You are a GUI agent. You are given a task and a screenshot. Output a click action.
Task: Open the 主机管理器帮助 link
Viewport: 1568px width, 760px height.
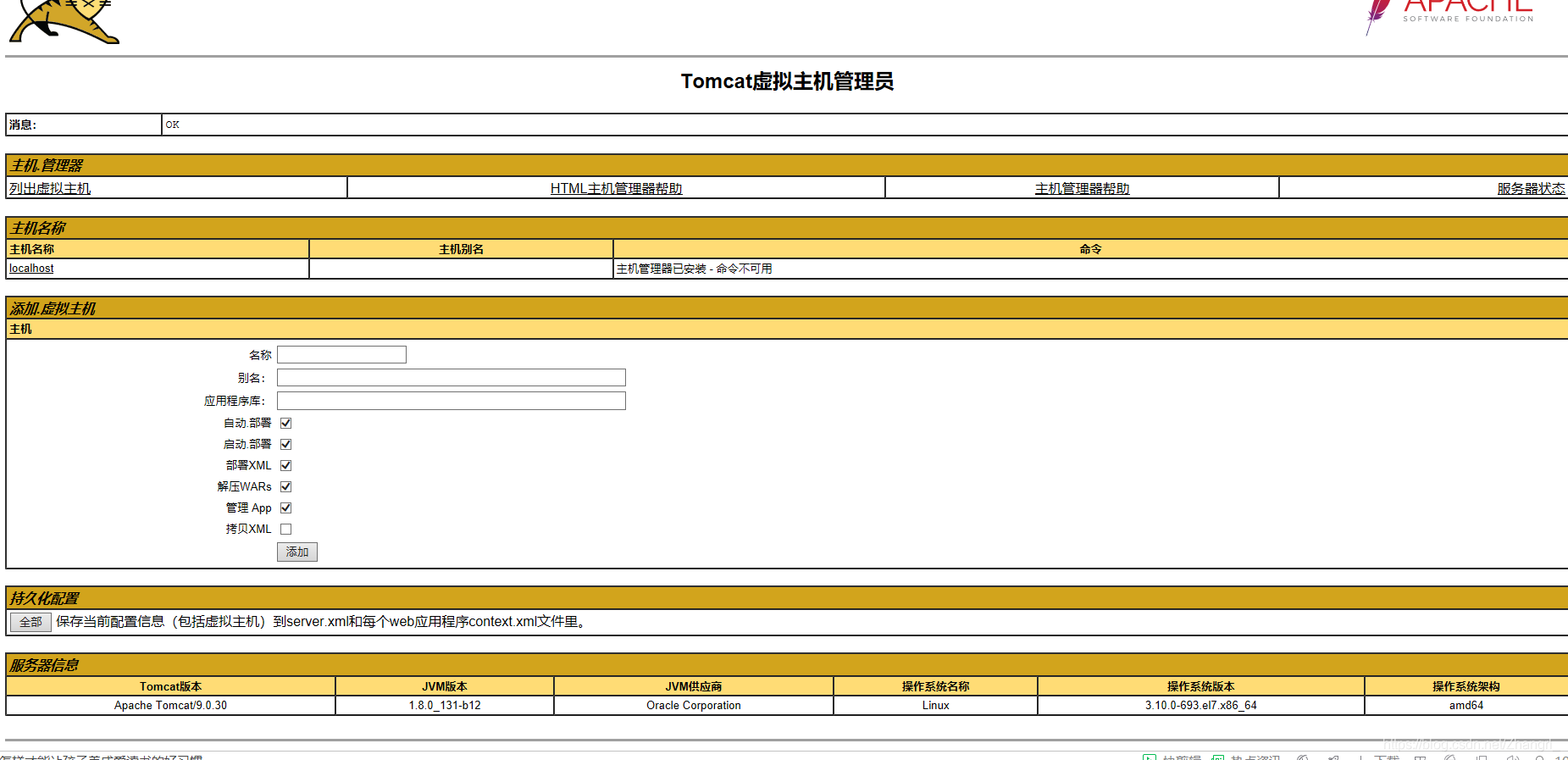pyautogui.click(x=1082, y=188)
